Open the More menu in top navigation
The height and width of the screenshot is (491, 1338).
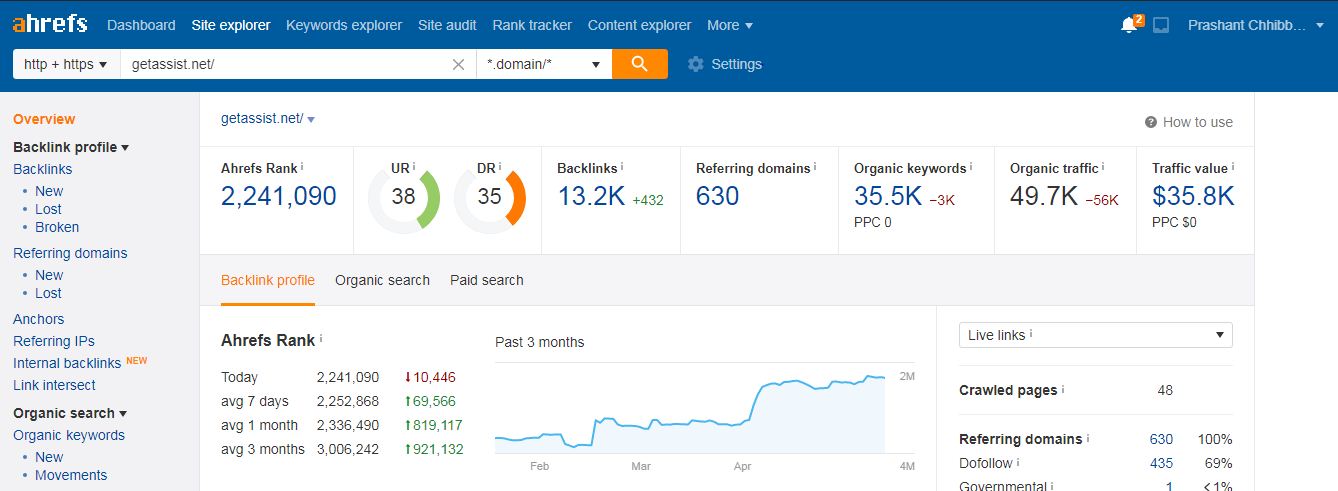(x=730, y=25)
